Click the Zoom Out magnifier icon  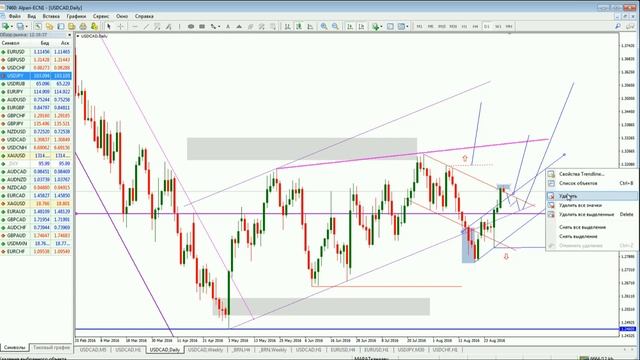click(335, 26)
